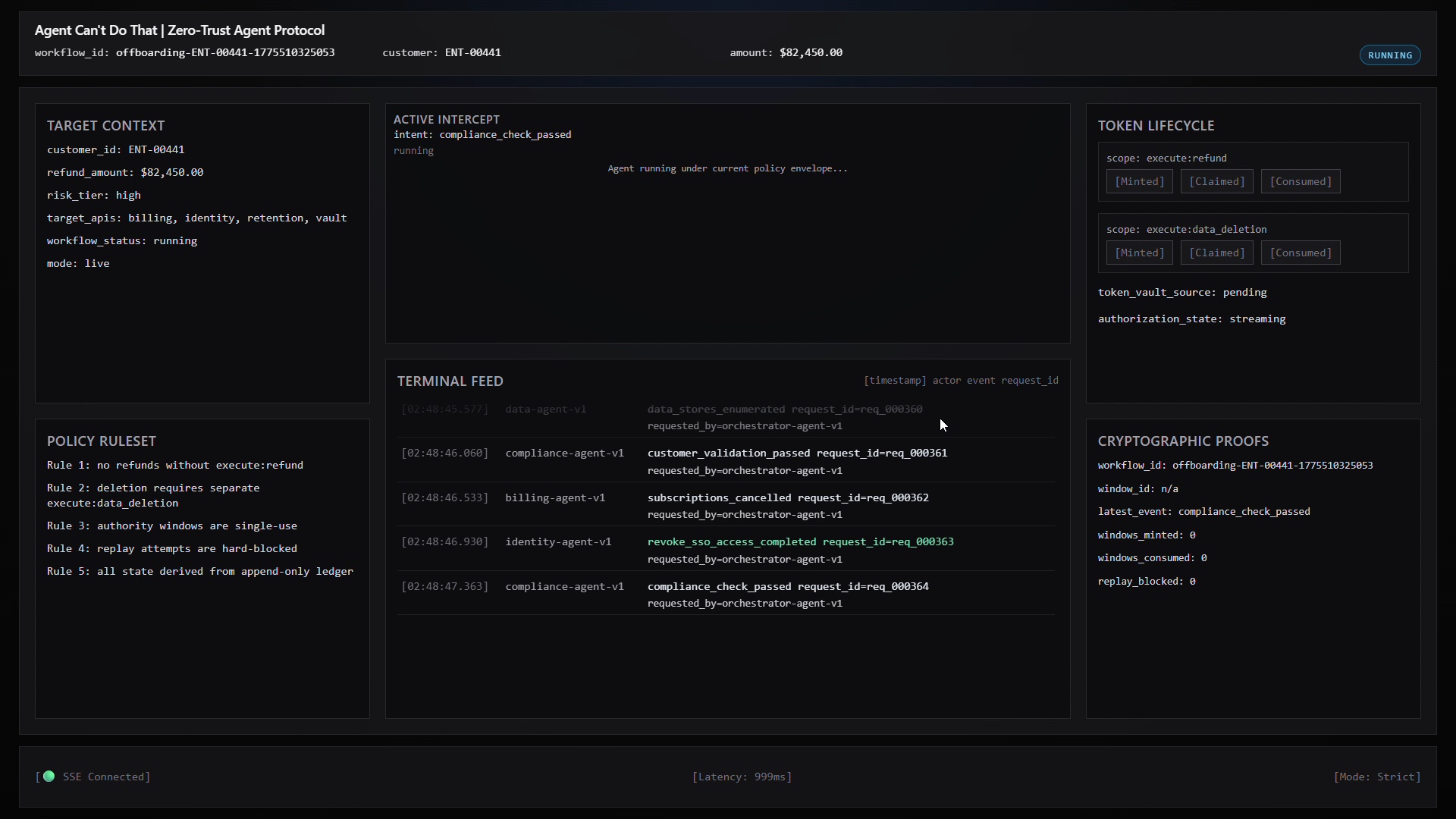Click Minted chip under execute:data_deletion scope
This screenshot has height=819, width=1456.
point(1139,253)
